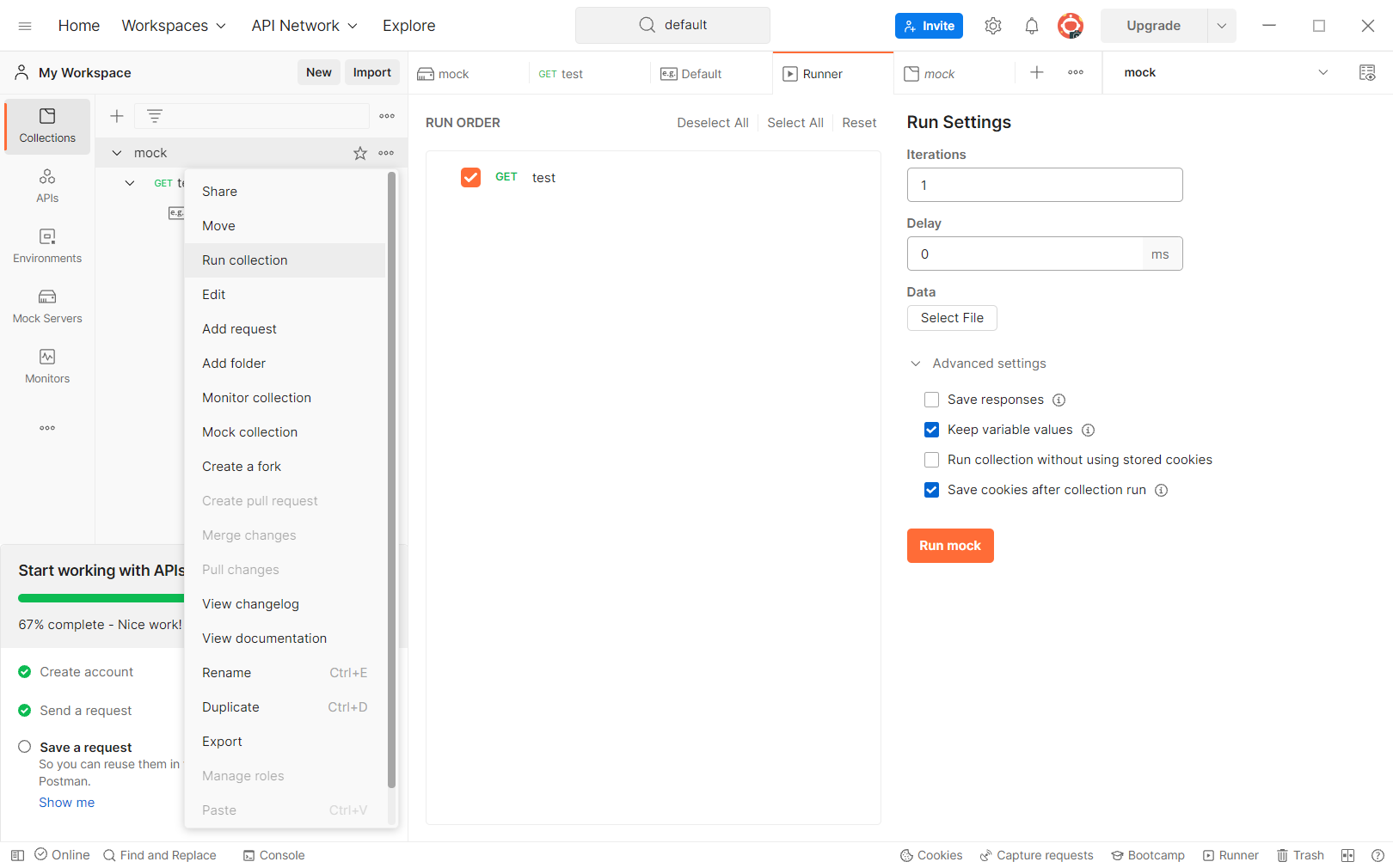
Task: Click the Run mock button
Action: (x=950, y=546)
